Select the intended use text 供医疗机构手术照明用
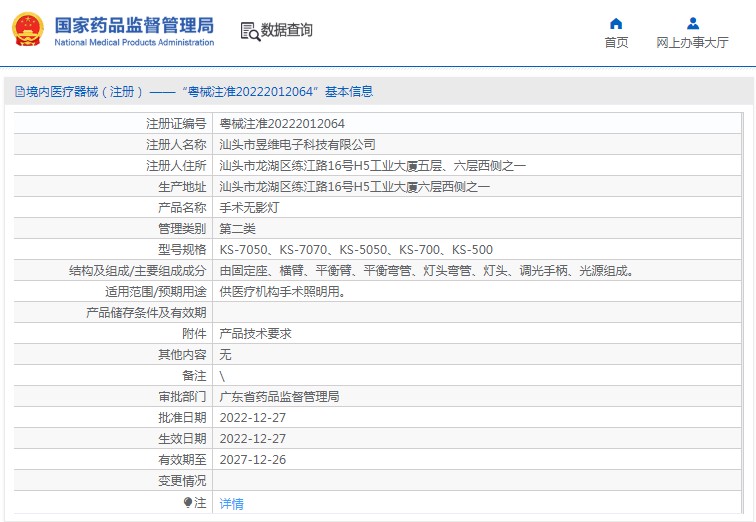 pos(283,292)
